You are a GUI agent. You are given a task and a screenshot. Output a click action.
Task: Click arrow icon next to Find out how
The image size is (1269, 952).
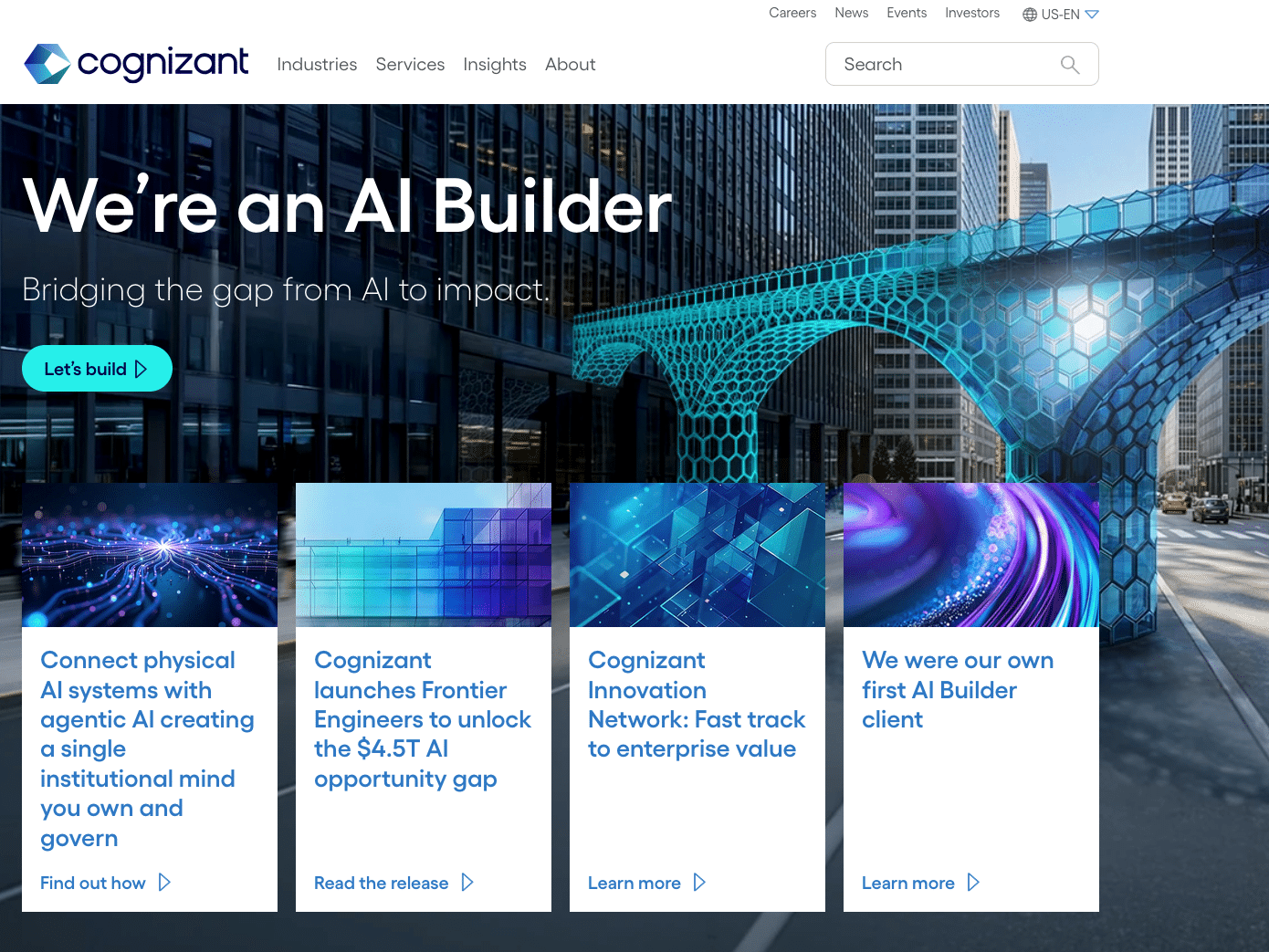(164, 883)
